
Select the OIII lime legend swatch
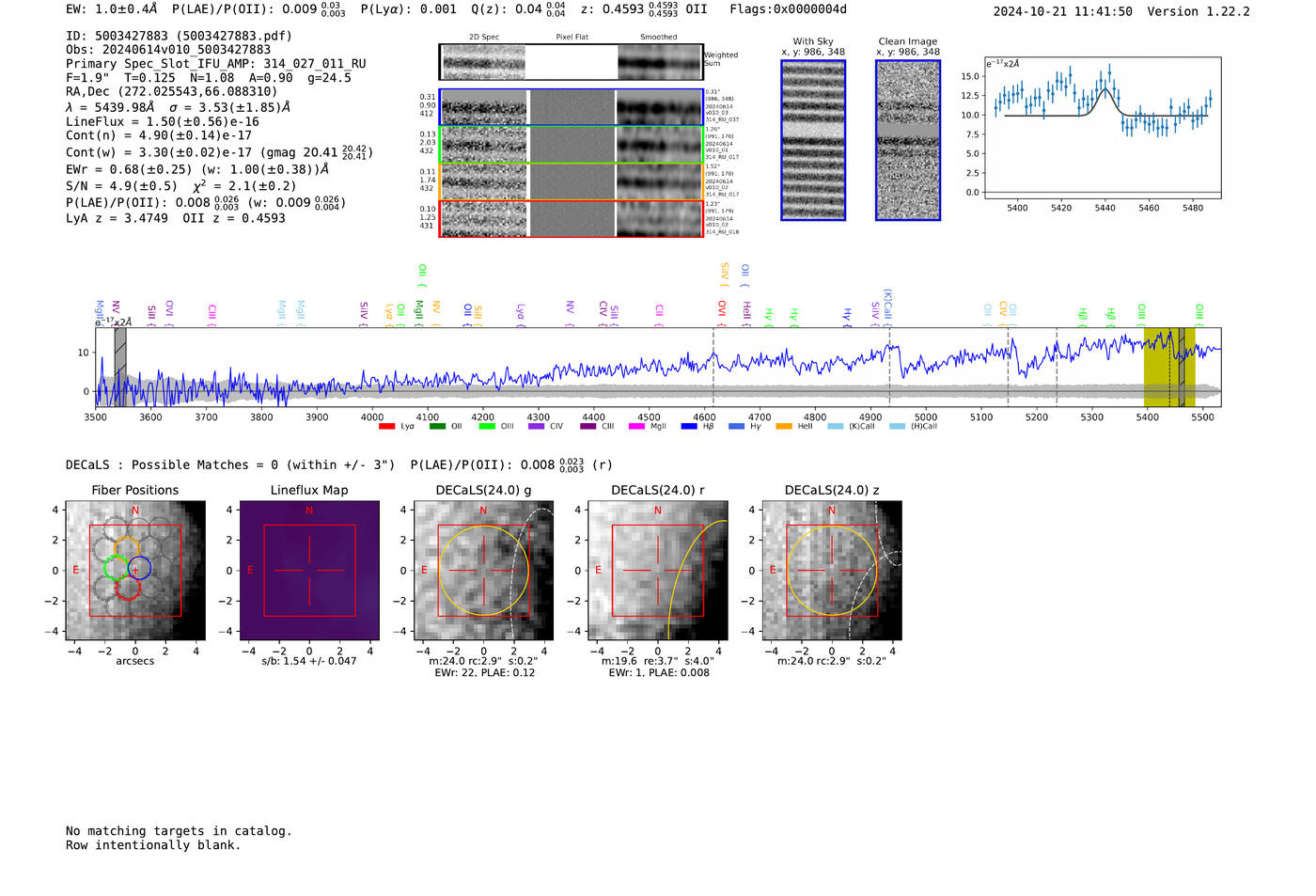[x=487, y=427]
